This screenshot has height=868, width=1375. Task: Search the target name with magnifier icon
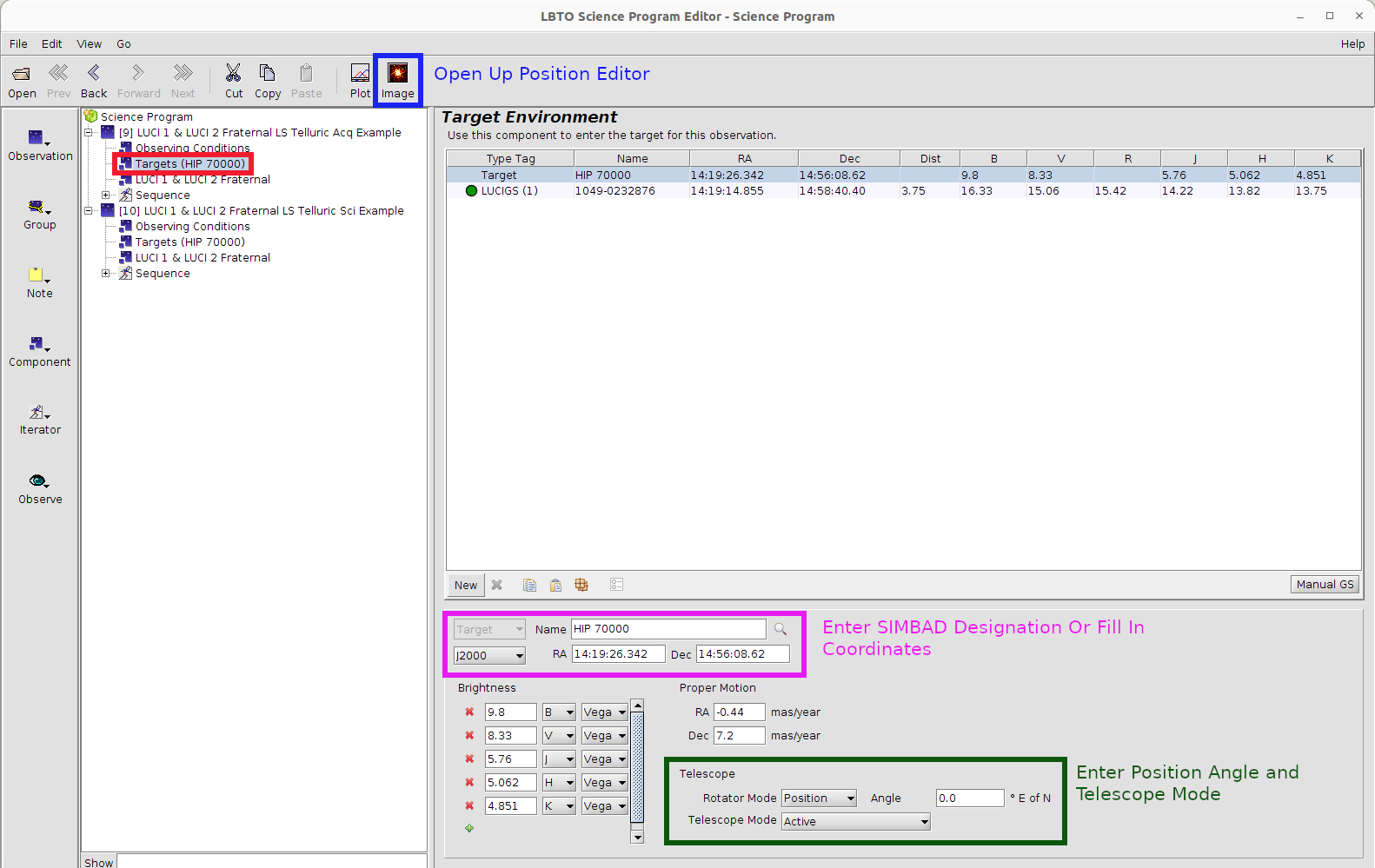click(x=780, y=629)
